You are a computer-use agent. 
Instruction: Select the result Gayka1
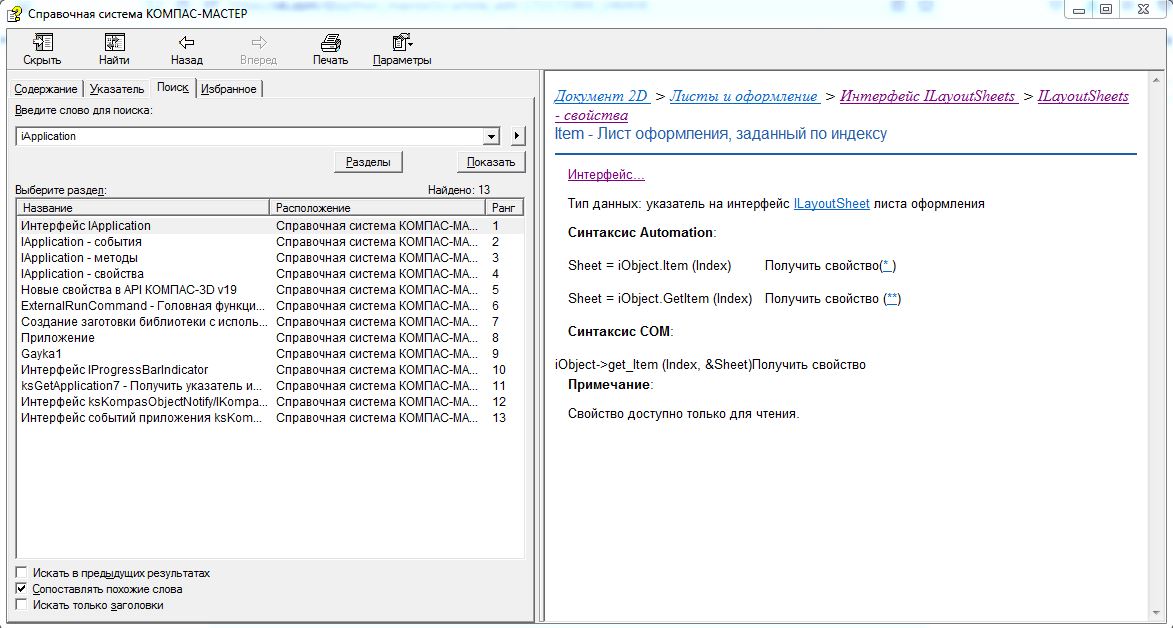(x=269, y=353)
